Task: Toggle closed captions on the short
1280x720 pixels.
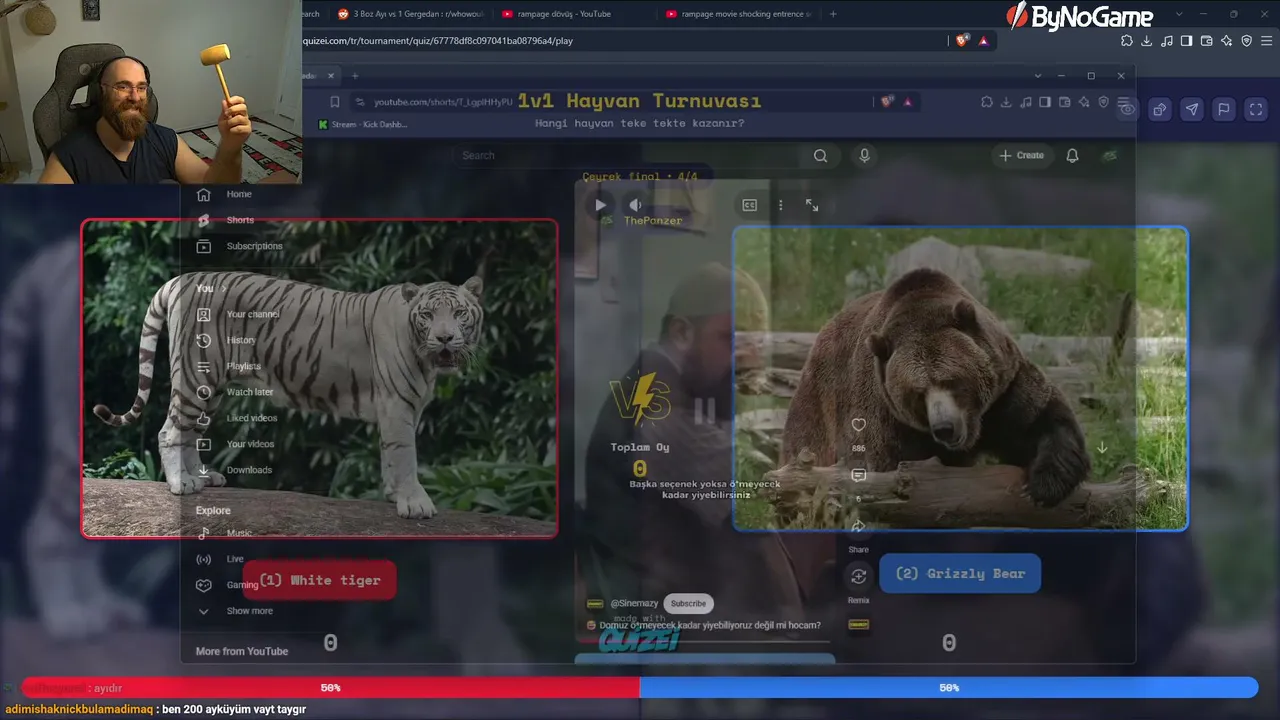Action: pos(750,205)
